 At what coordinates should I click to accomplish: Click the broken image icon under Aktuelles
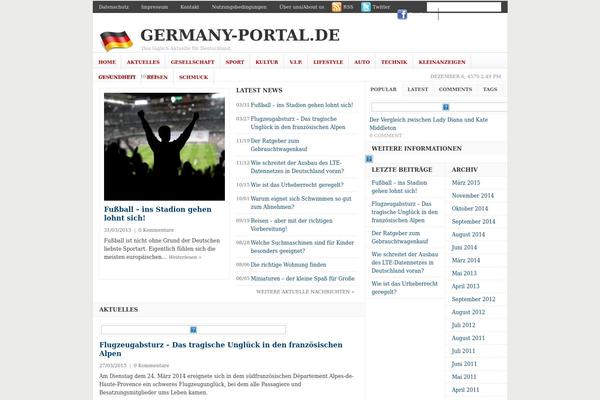(x=194, y=330)
